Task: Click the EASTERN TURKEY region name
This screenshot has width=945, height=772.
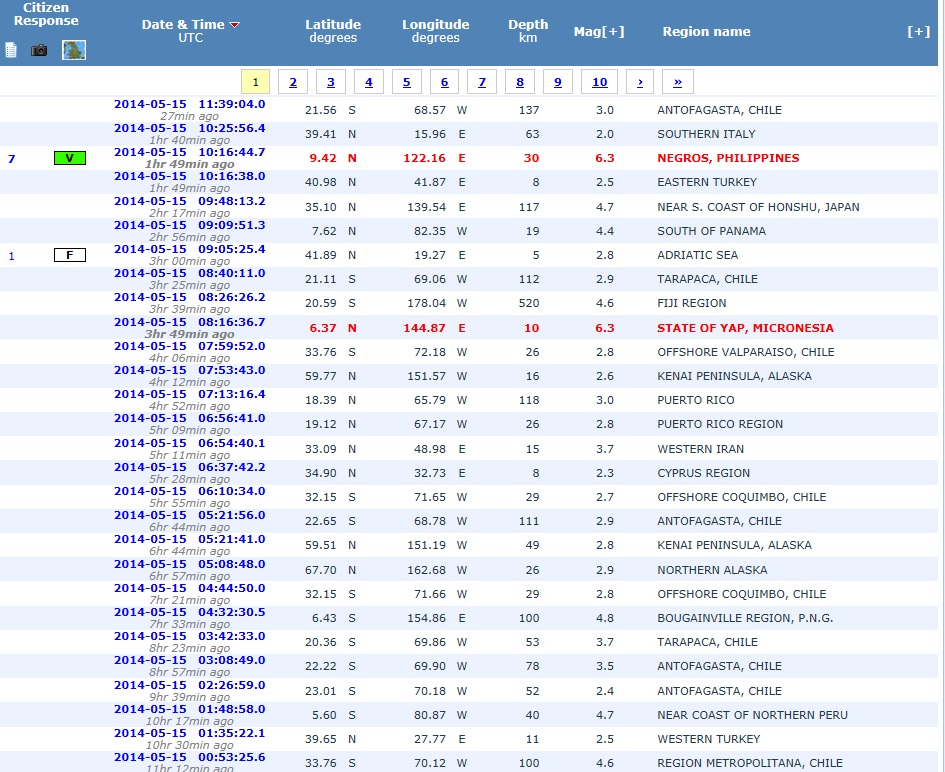Action: [x=707, y=183]
